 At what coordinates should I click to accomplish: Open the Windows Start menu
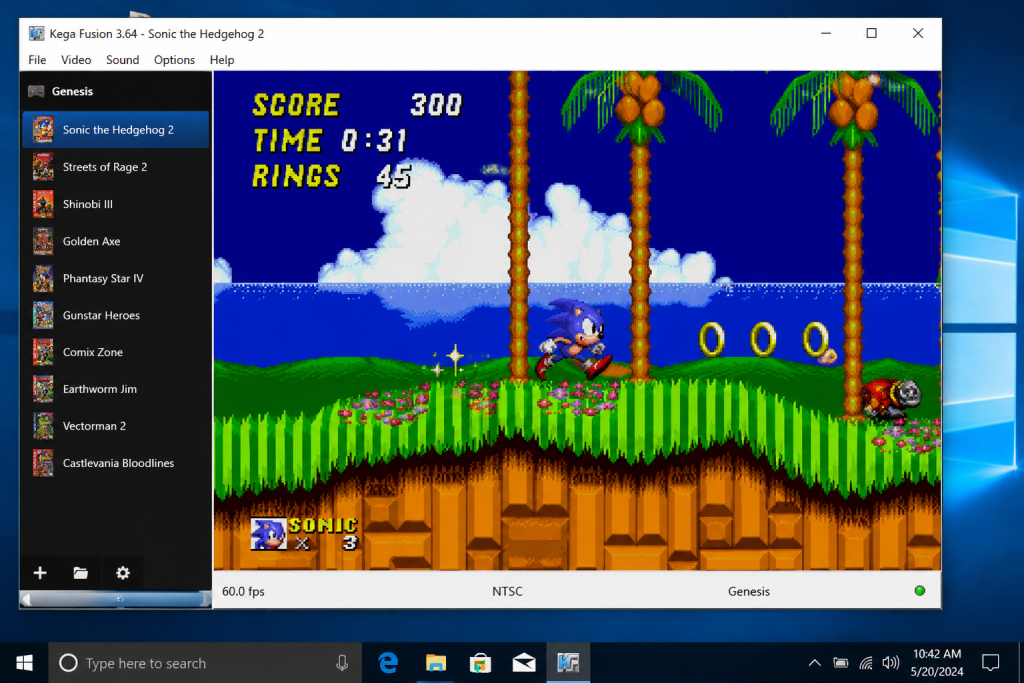[24, 663]
